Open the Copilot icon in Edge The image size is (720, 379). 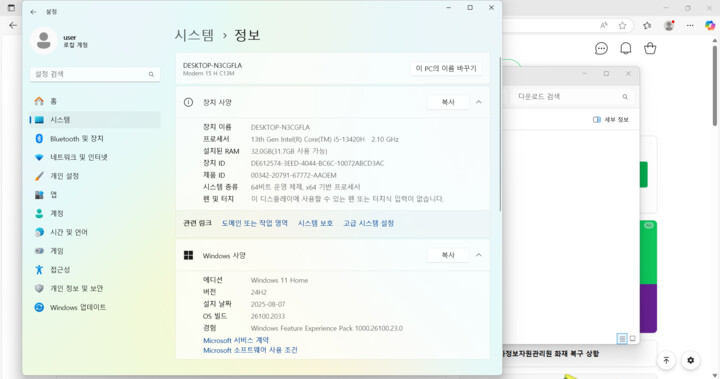(x=710, y=26)
